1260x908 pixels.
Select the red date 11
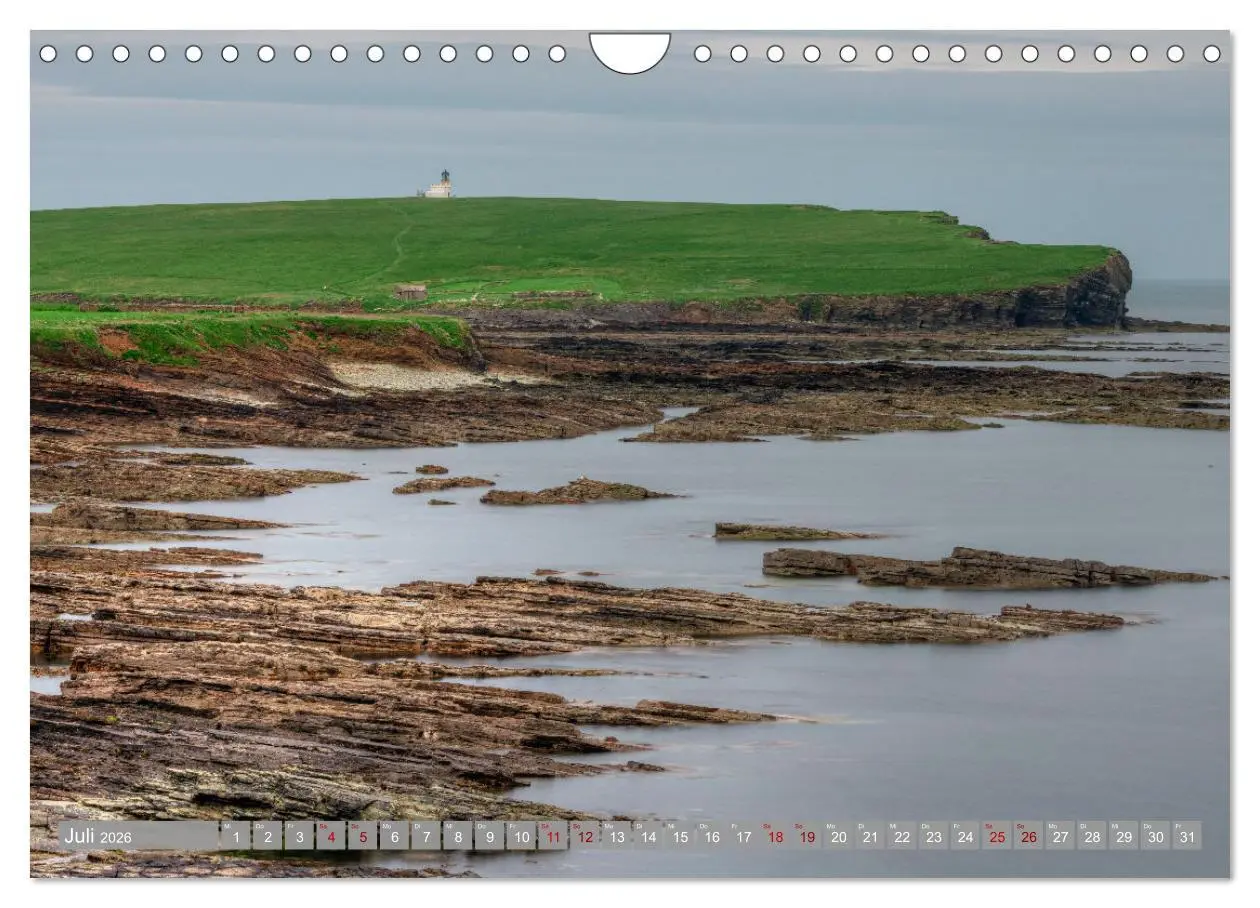coord(553,836)
